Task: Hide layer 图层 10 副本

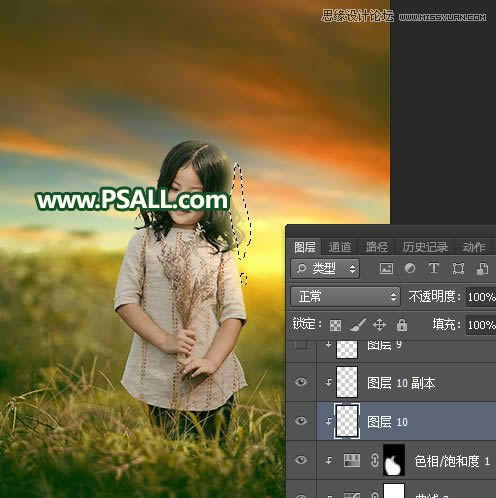Action: (301, 382)
